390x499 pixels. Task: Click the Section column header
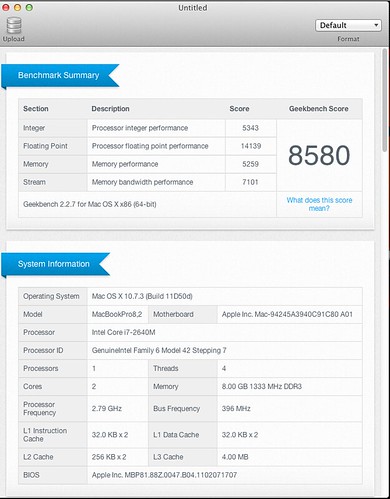pos(36,109)
